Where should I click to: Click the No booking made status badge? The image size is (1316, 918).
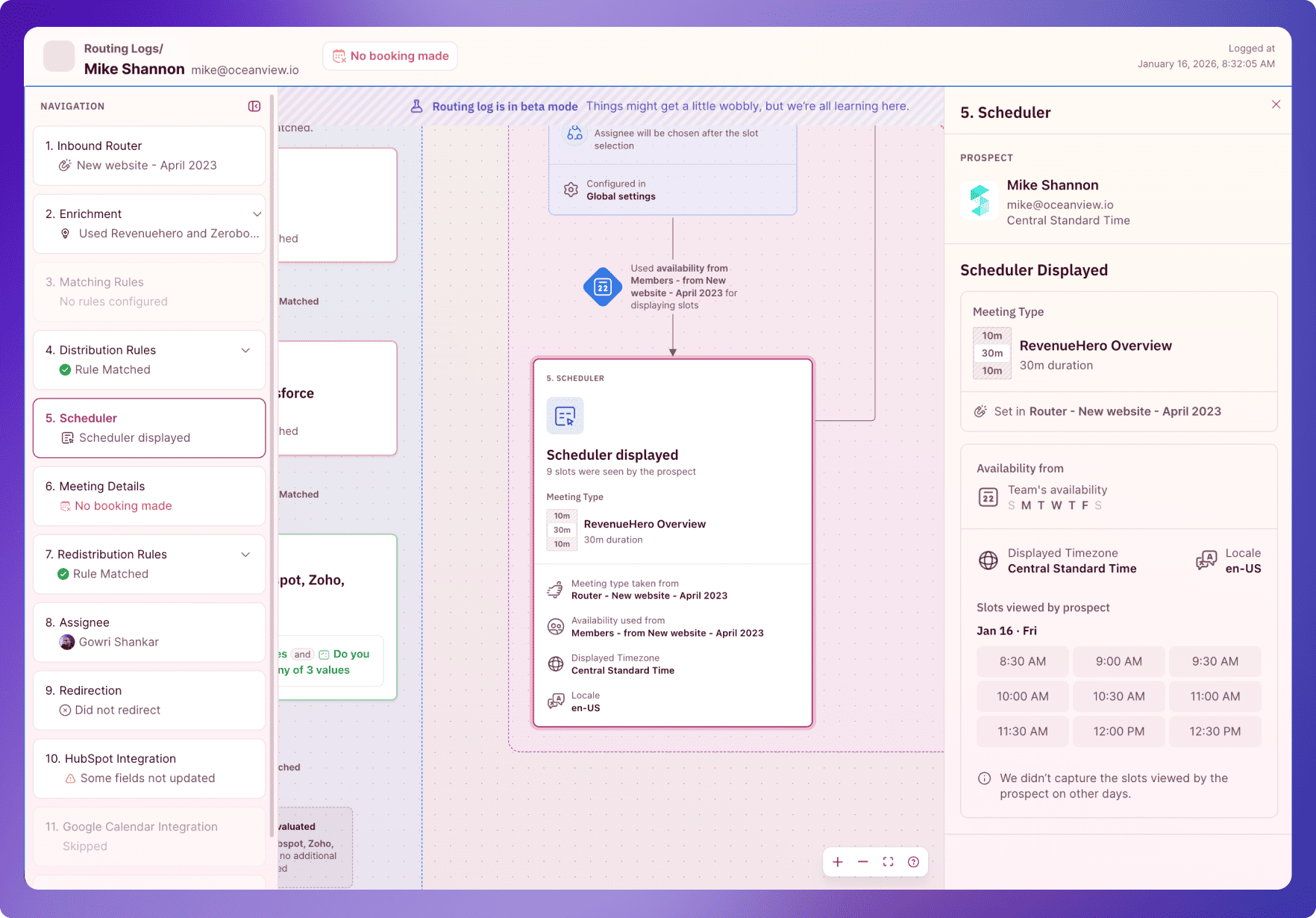390,56
